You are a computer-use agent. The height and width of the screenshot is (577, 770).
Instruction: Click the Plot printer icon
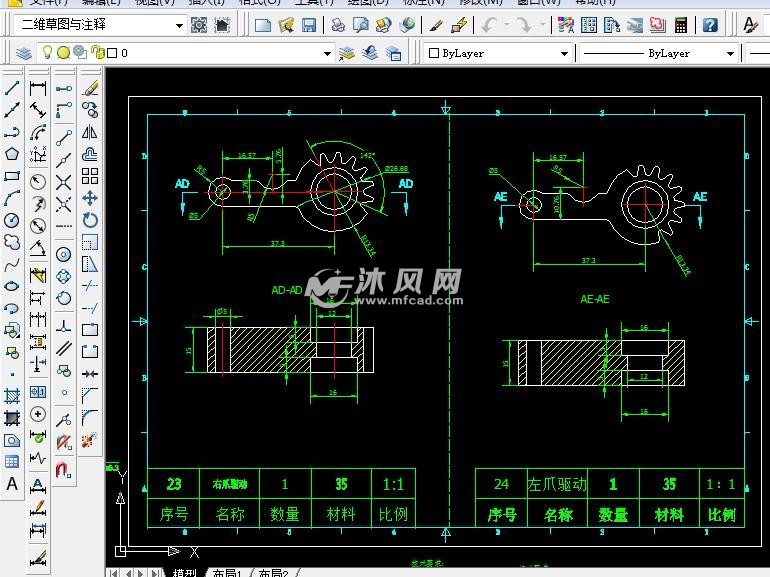click(x=338, y=25)
